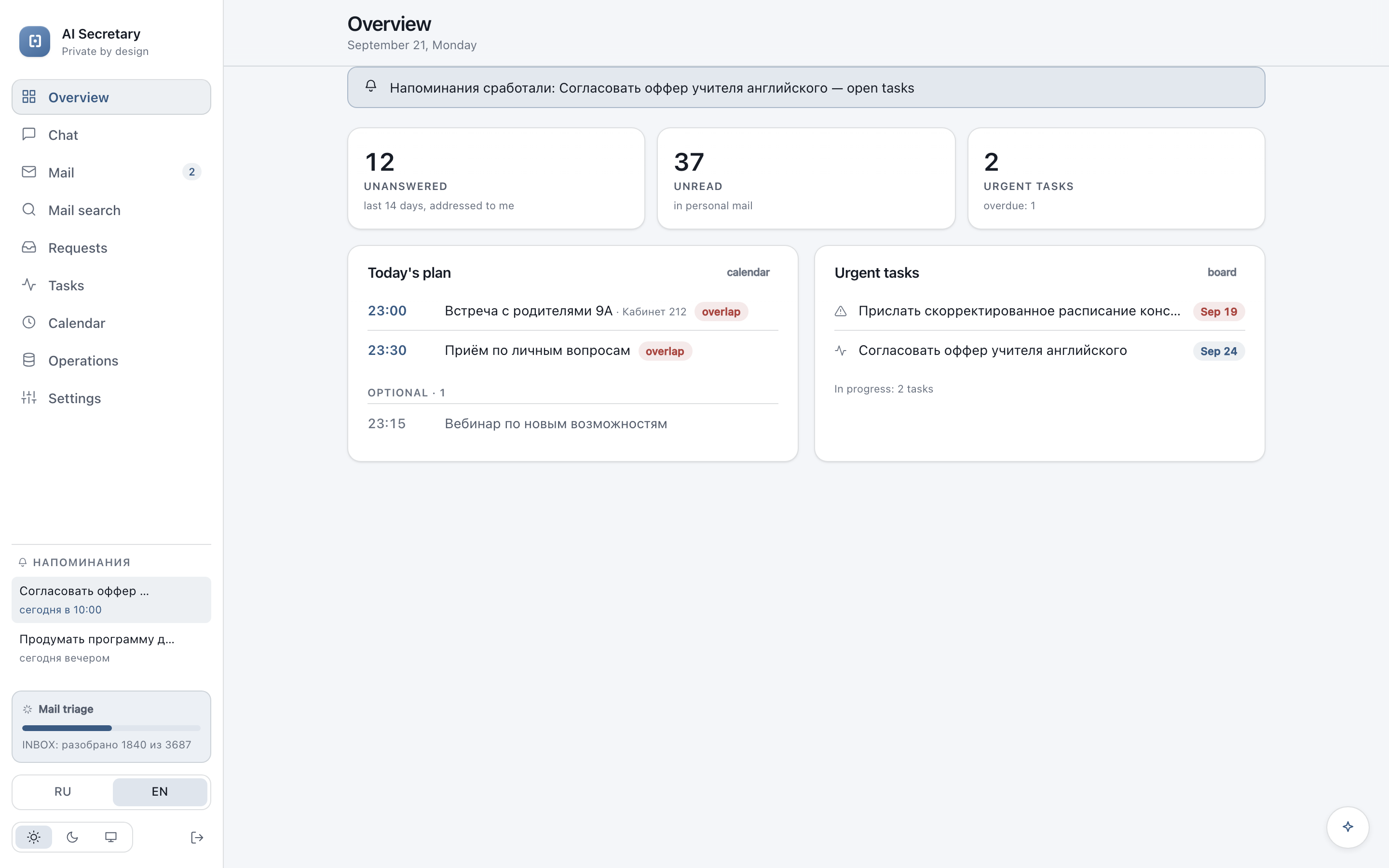Open reminder 'Согласовать оффер' in sidebar

click(x=111, y=599)
